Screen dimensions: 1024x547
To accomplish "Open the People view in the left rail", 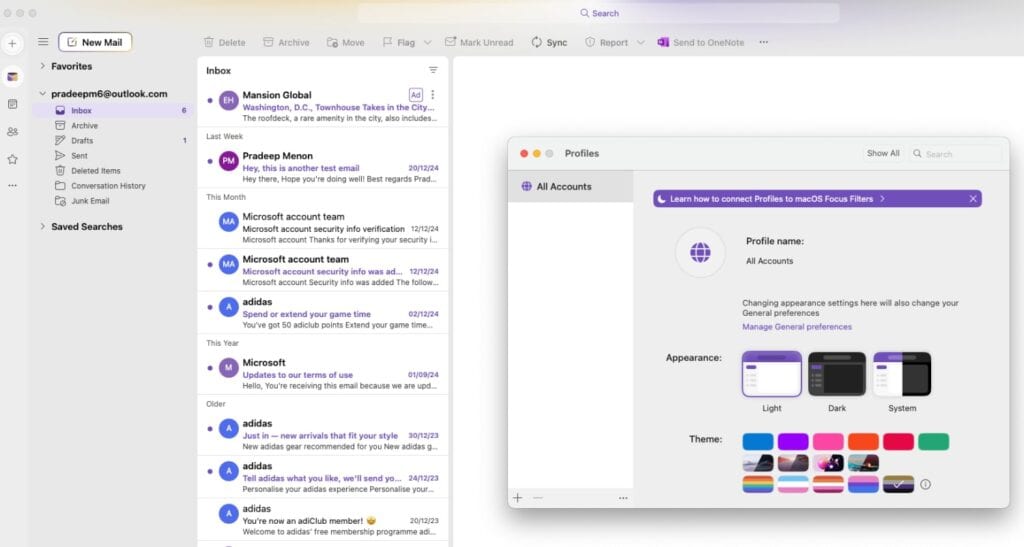I will [12, 132].
